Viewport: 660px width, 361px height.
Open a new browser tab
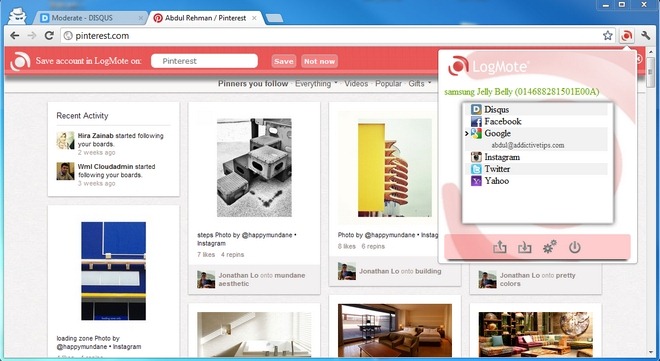(274, 18)
